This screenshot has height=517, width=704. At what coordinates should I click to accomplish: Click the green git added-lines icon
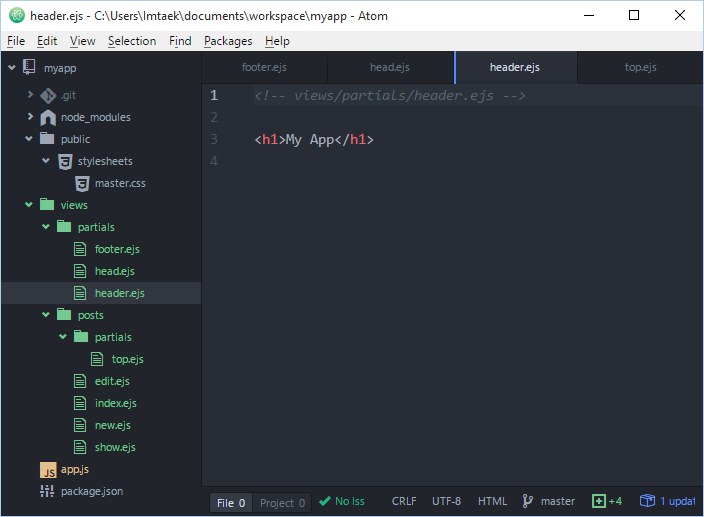[x=598, y=501]
